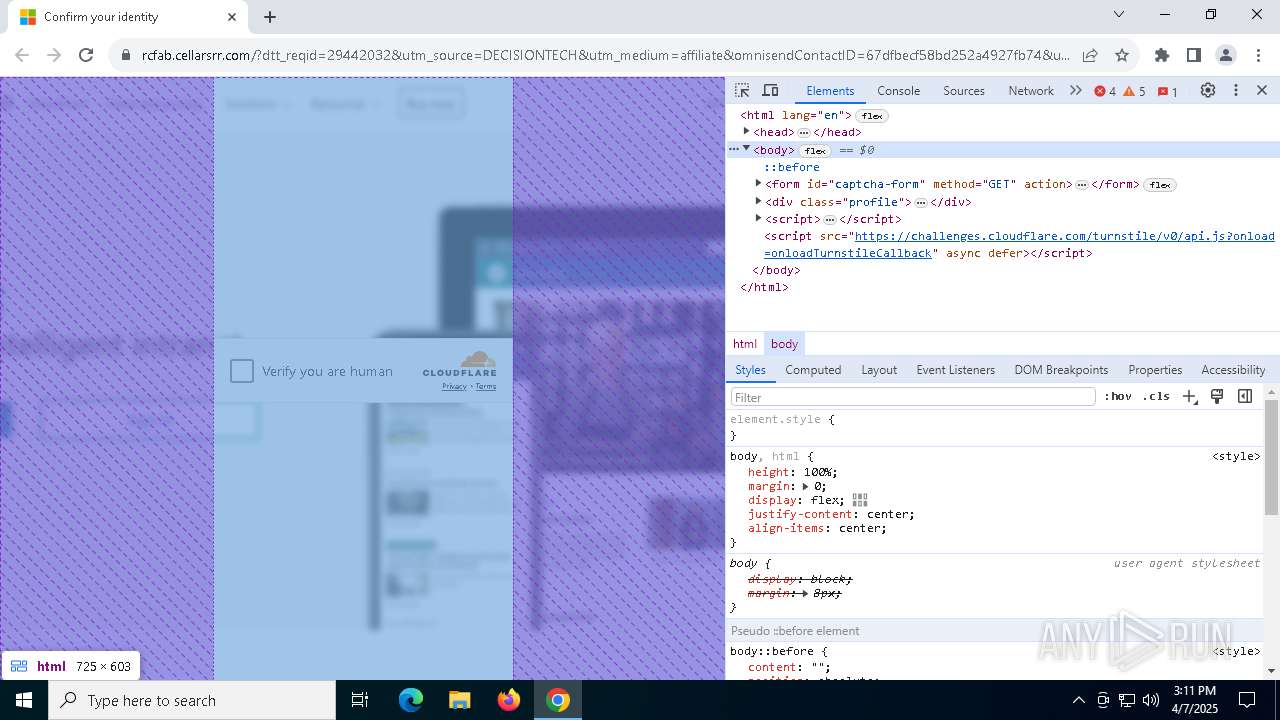Viewport: 1280px width, 720px height.
Task: Open tab search dropdown arrow
Action: pyautogui.click(x=1119, y=14)
